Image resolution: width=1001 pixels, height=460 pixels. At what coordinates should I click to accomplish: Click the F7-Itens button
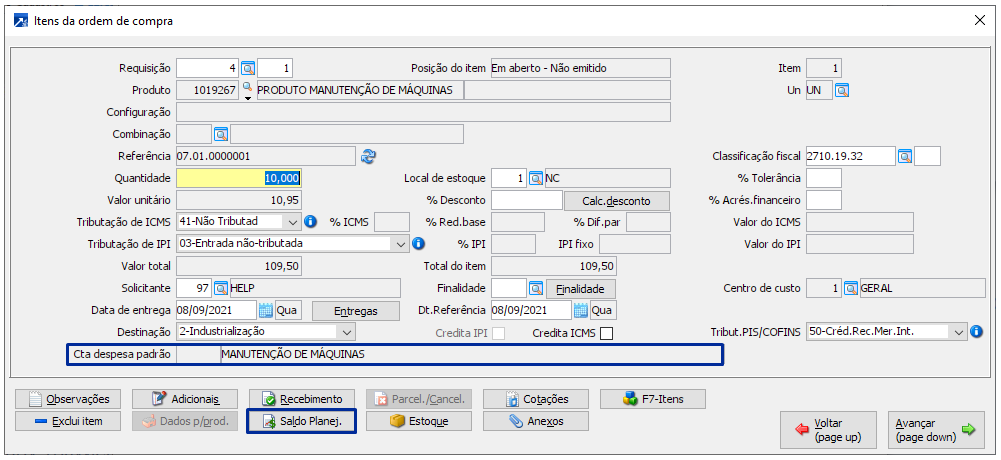pos(653,399)
